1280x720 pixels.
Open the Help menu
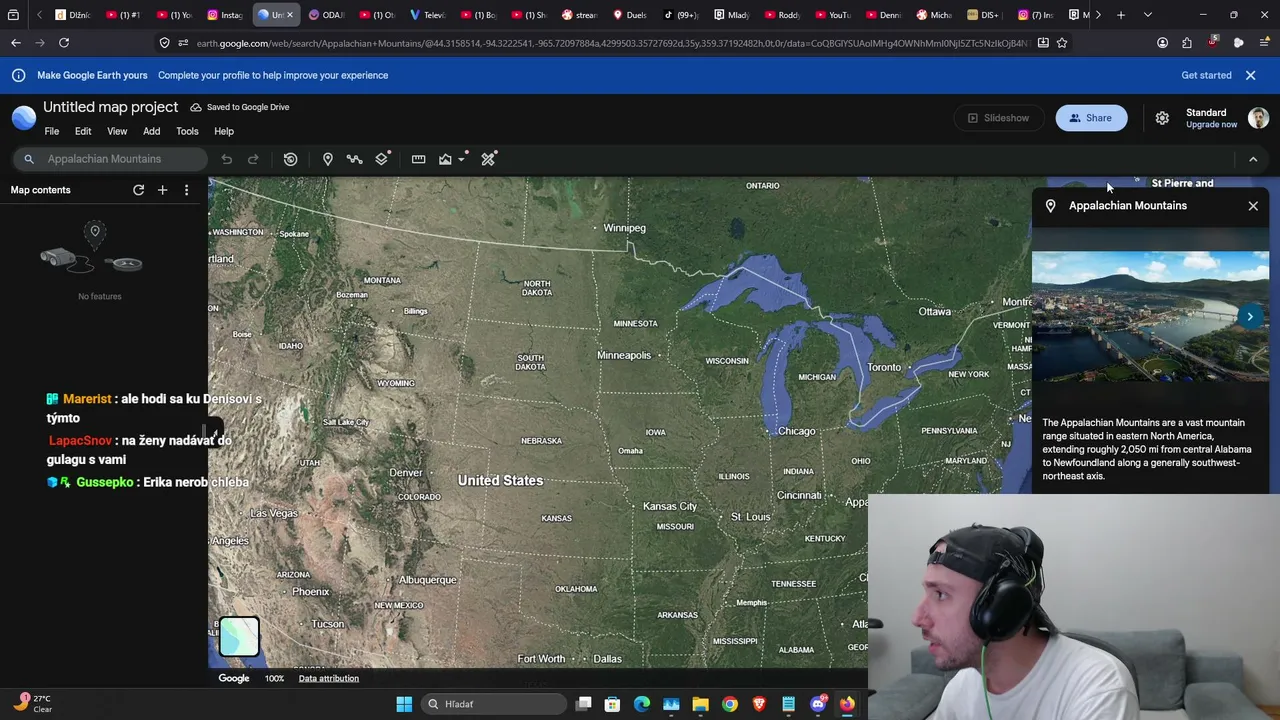(x=224, y=132)
